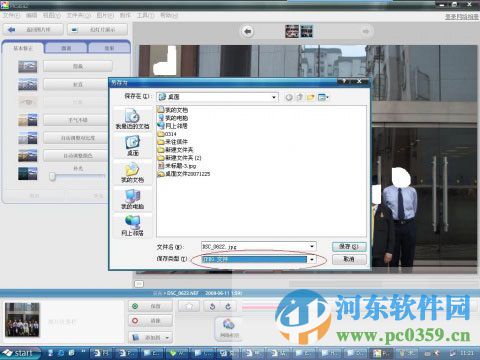Click the Auto Contrast thumbnail icon
Viewport: 480px width, 360px height.
tap(28, 138)
